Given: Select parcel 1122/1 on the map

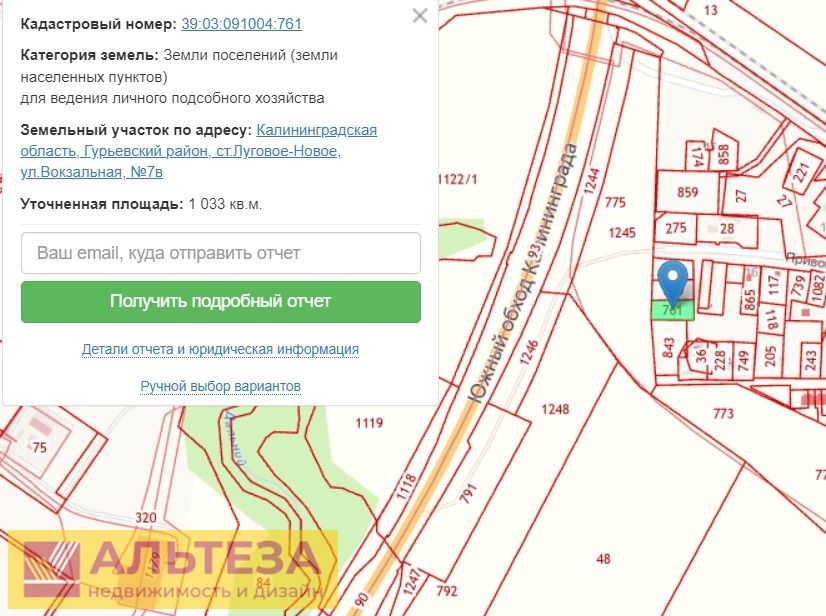Looking at the screenshot, I should coord(457,179).
